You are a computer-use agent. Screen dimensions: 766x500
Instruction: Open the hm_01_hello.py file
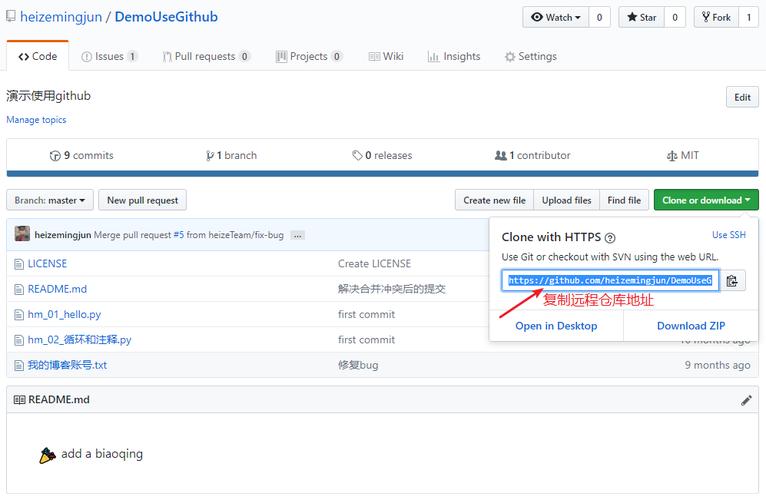point(64,315)
